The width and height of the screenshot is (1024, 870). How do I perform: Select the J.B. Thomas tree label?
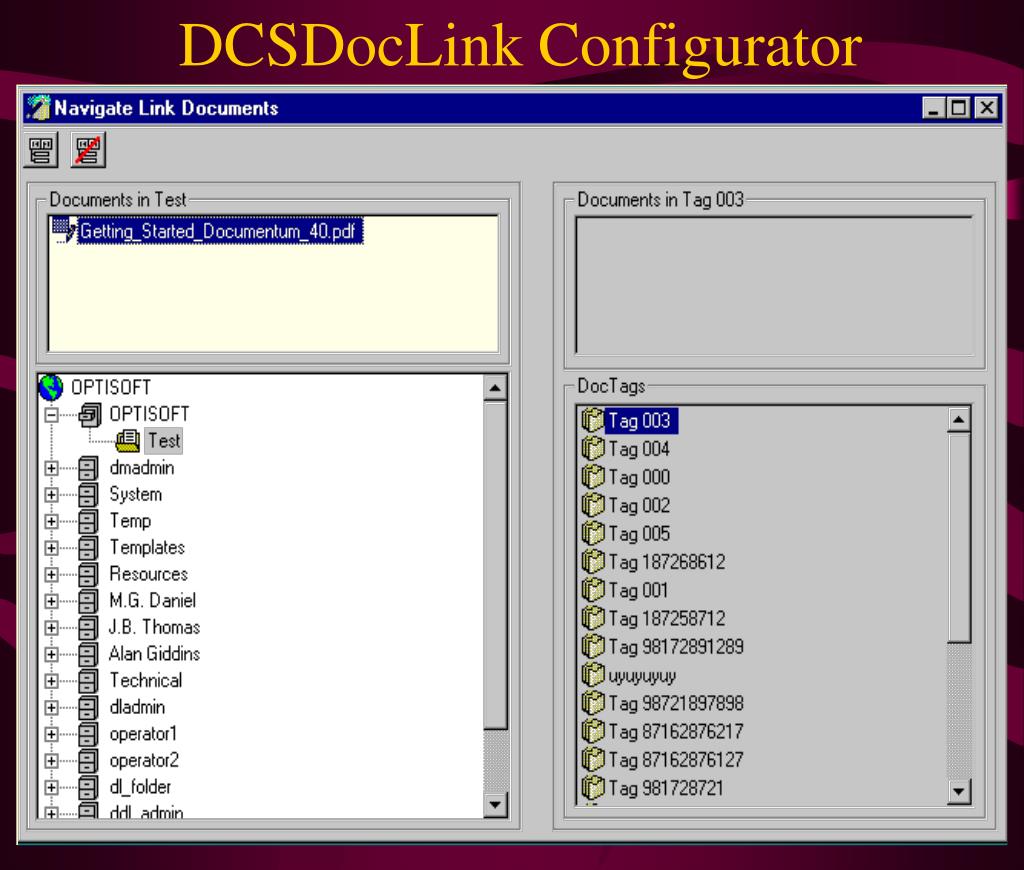pyautogui.click(x=154, y=627)
